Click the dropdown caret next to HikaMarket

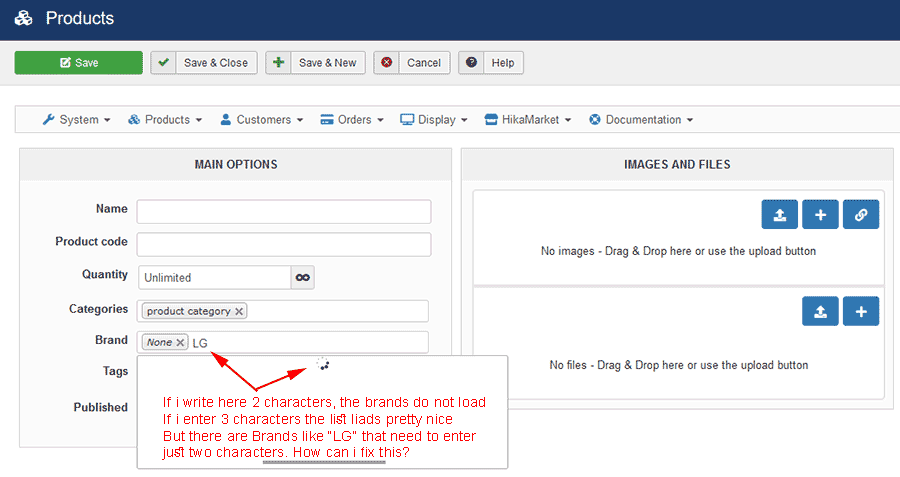[568, 120]
